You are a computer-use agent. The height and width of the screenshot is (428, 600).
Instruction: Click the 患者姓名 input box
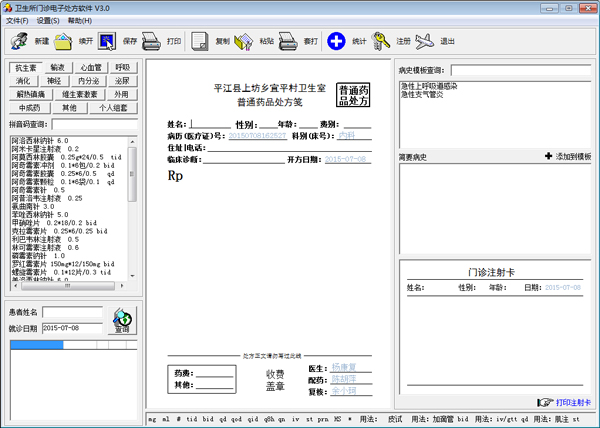click(73, 312)
